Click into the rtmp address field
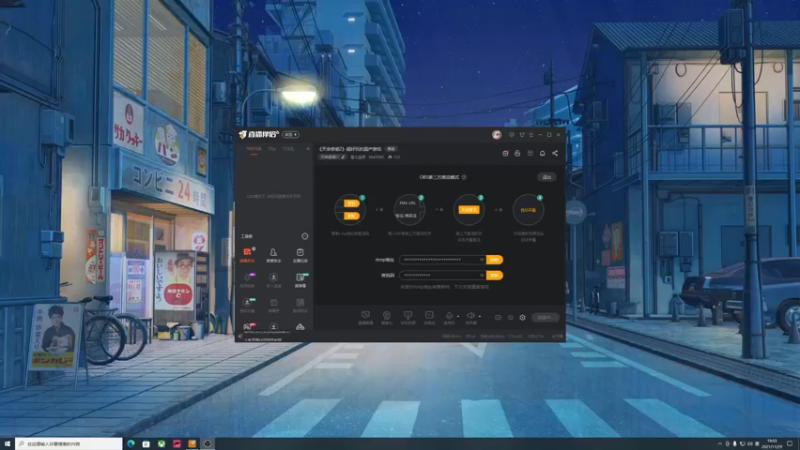The width and height of the screenshot is (800, 450). [x=442, y=260]
